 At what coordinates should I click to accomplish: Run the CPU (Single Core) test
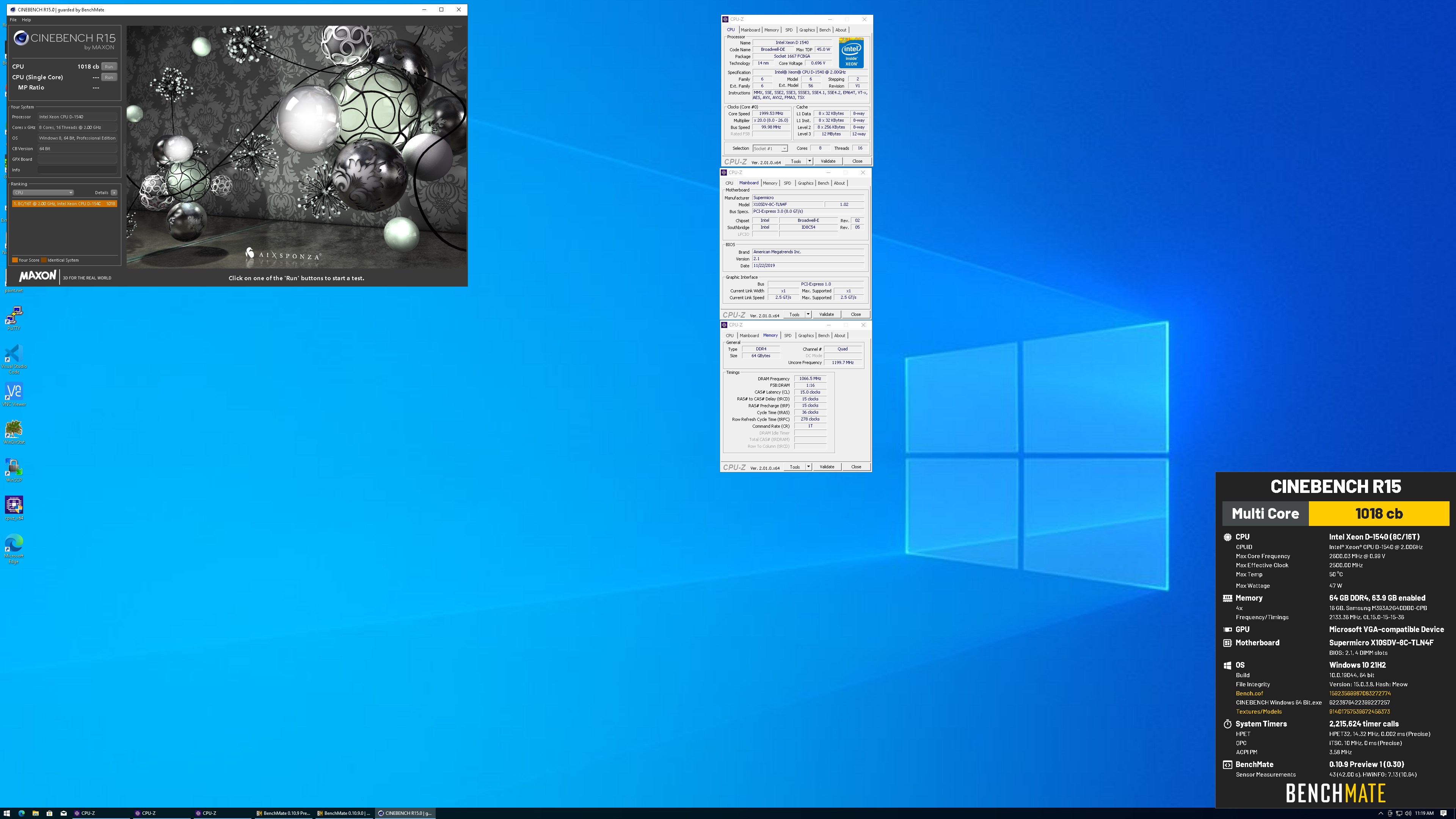click(109, 77)
